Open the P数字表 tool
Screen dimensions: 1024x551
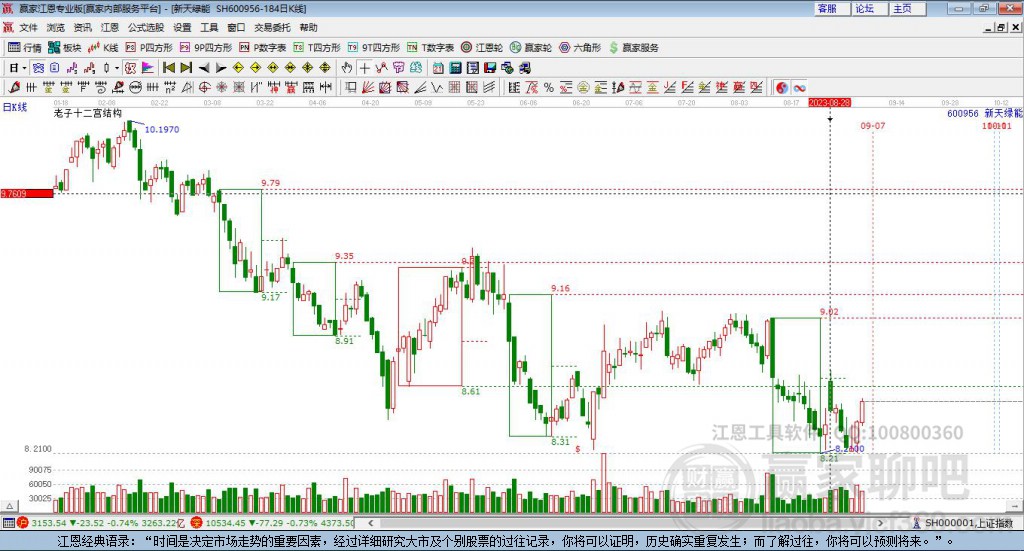(263, 48)
